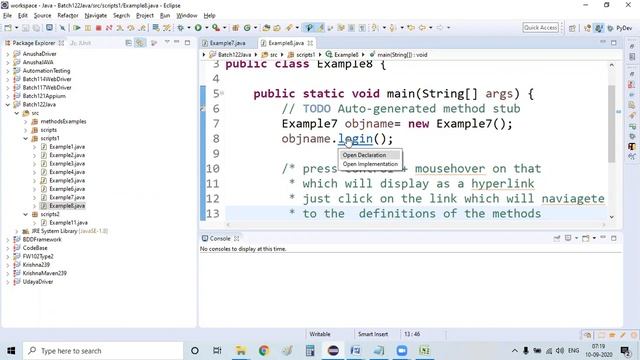Viewport: 640px width, 360px height.
Task: Open the Back history dropdown arrow
Action: pos(430,28)
